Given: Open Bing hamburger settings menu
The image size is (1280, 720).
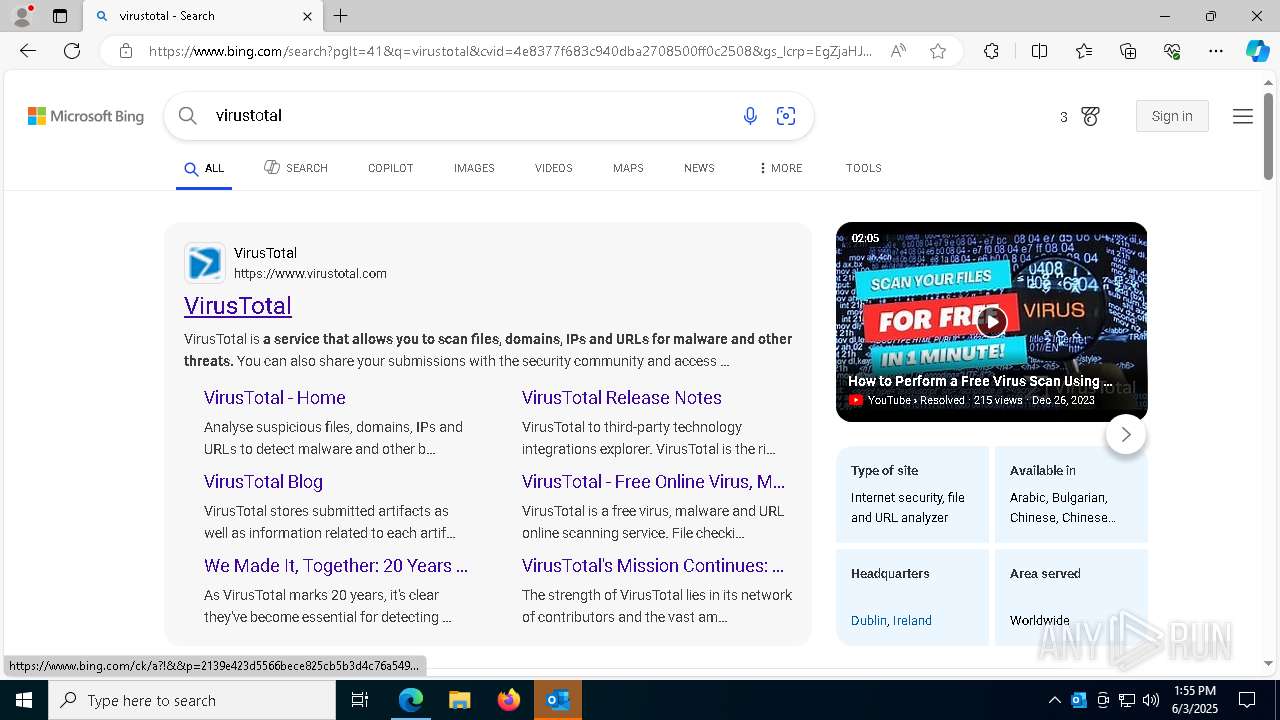Looking at the screenshot, I should pos(1243,116).
